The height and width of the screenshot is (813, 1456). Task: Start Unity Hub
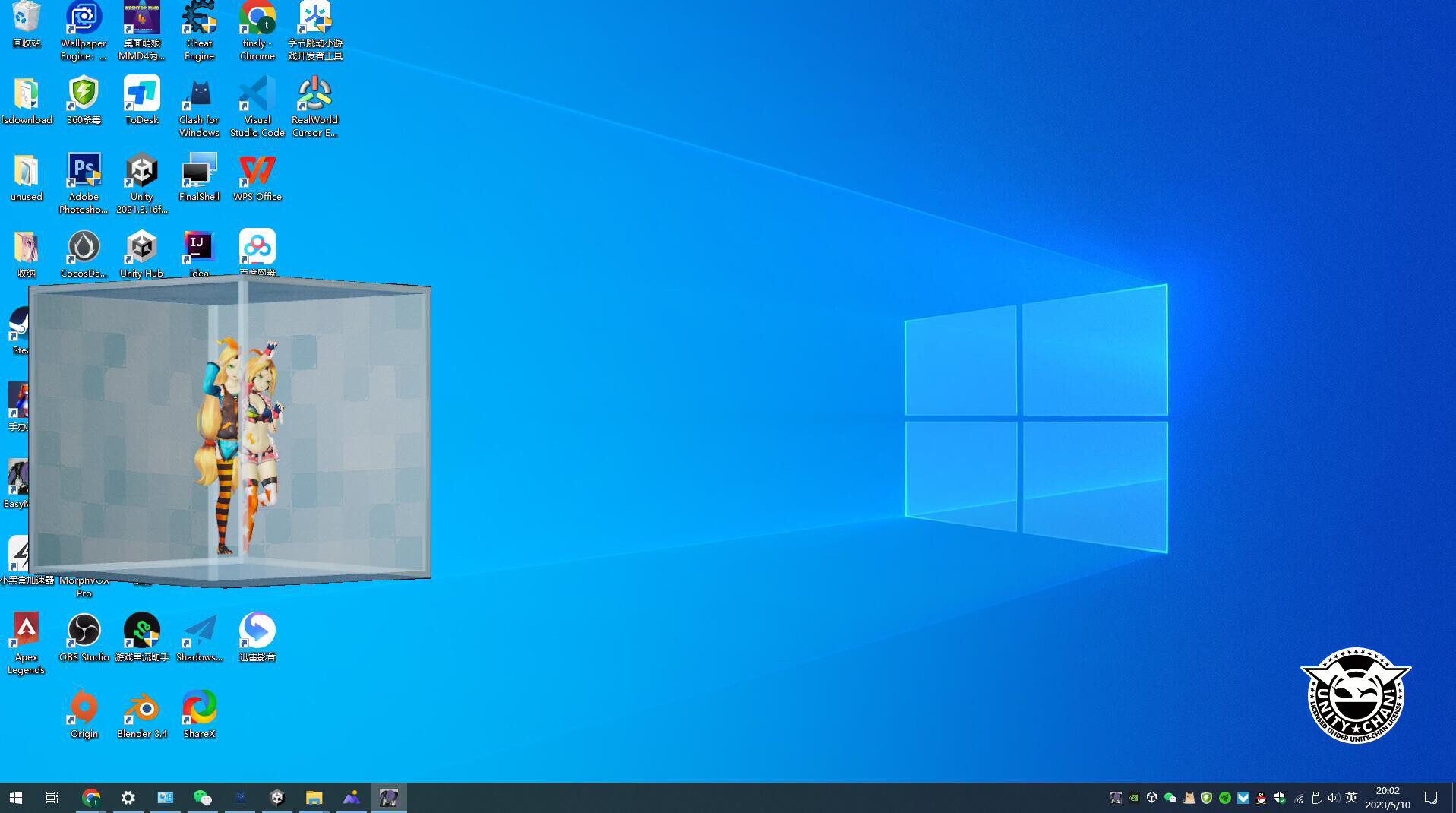point(141,247)
